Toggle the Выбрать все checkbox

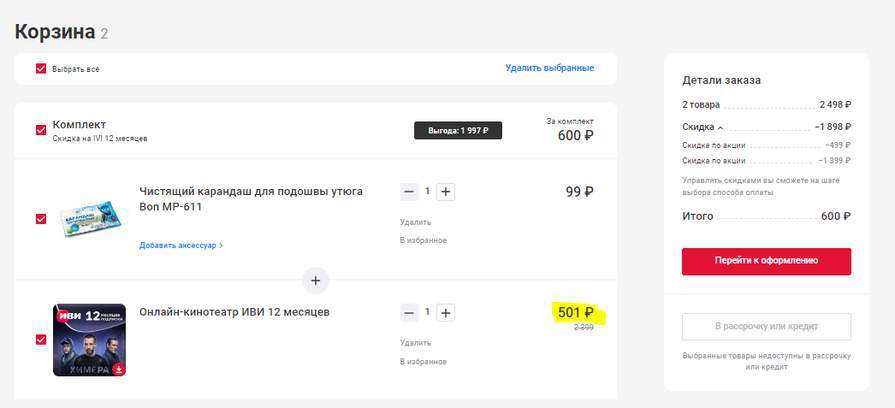[x=41, y=69]
